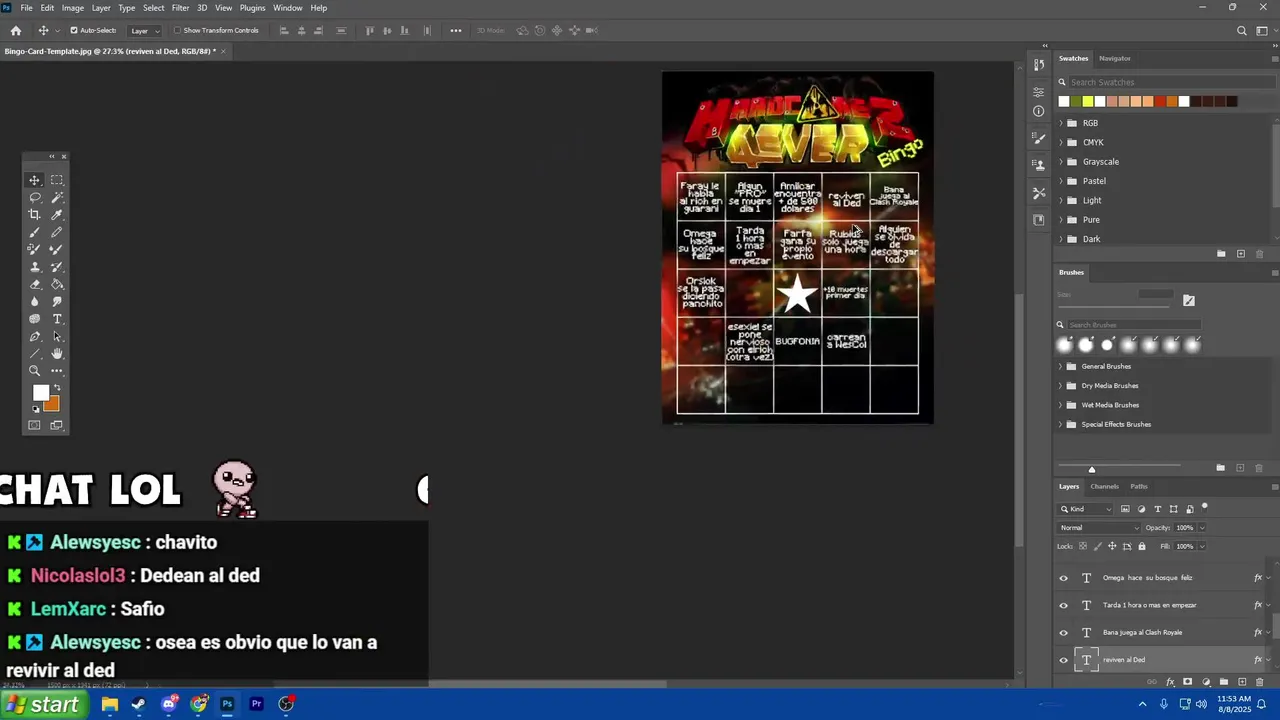Switch to the Navigator tab
Viewport: 1280px width, 720px height.
click(1115, 58)
